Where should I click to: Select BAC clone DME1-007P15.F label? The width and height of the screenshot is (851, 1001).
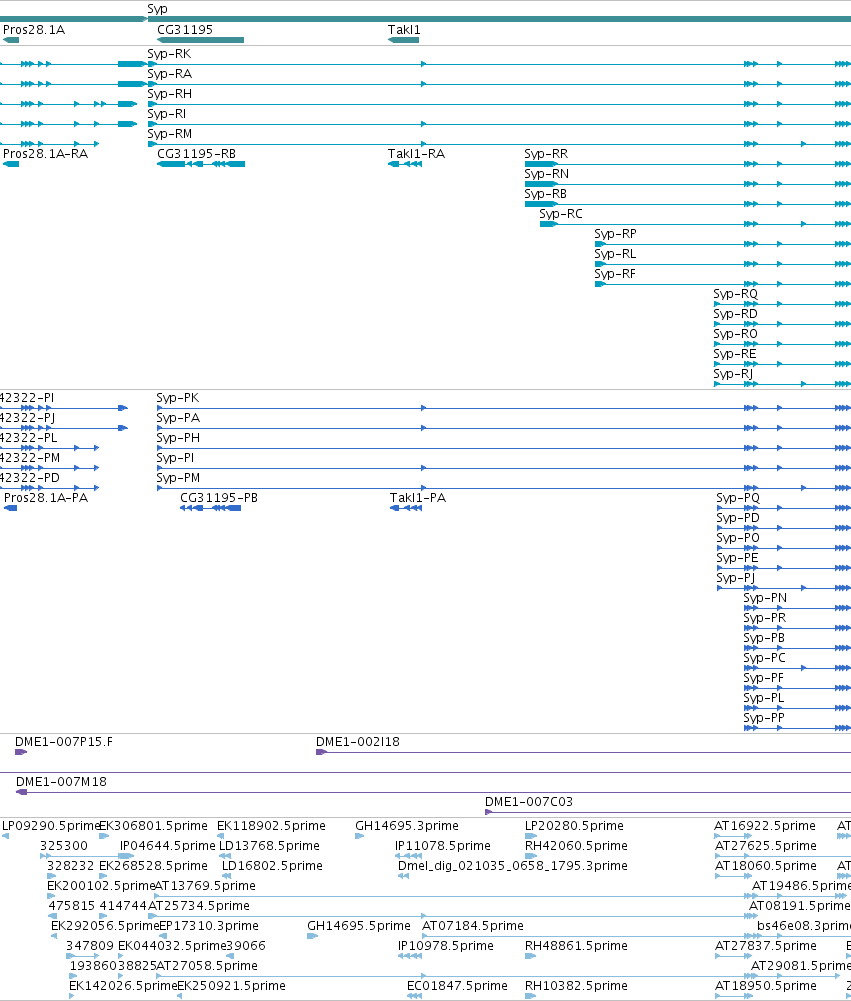click(64, 742)
